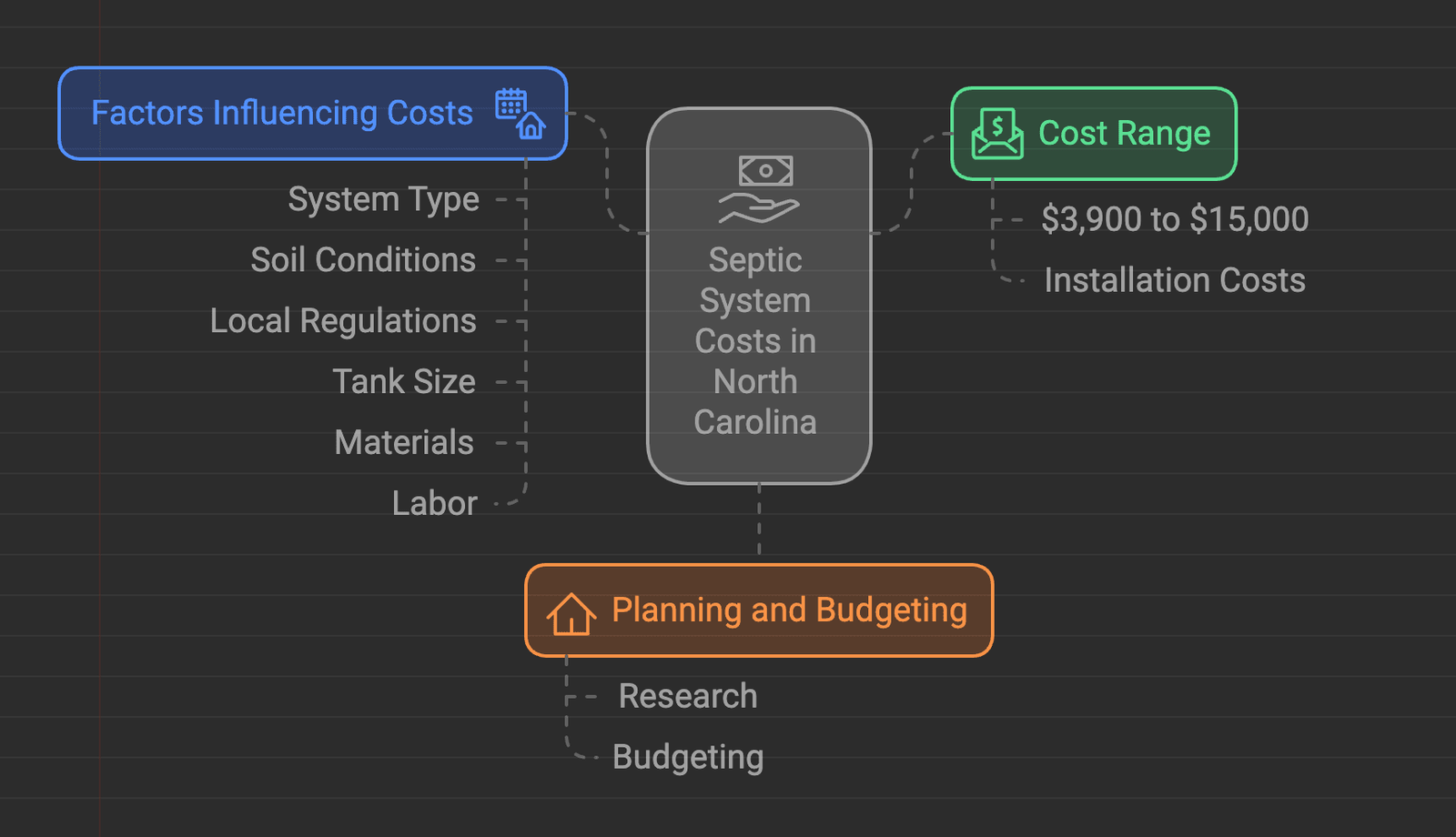The width and height of the screenshot is (1456, 837).
Task: Click the Materials item
Action: (x=403, y=442)
